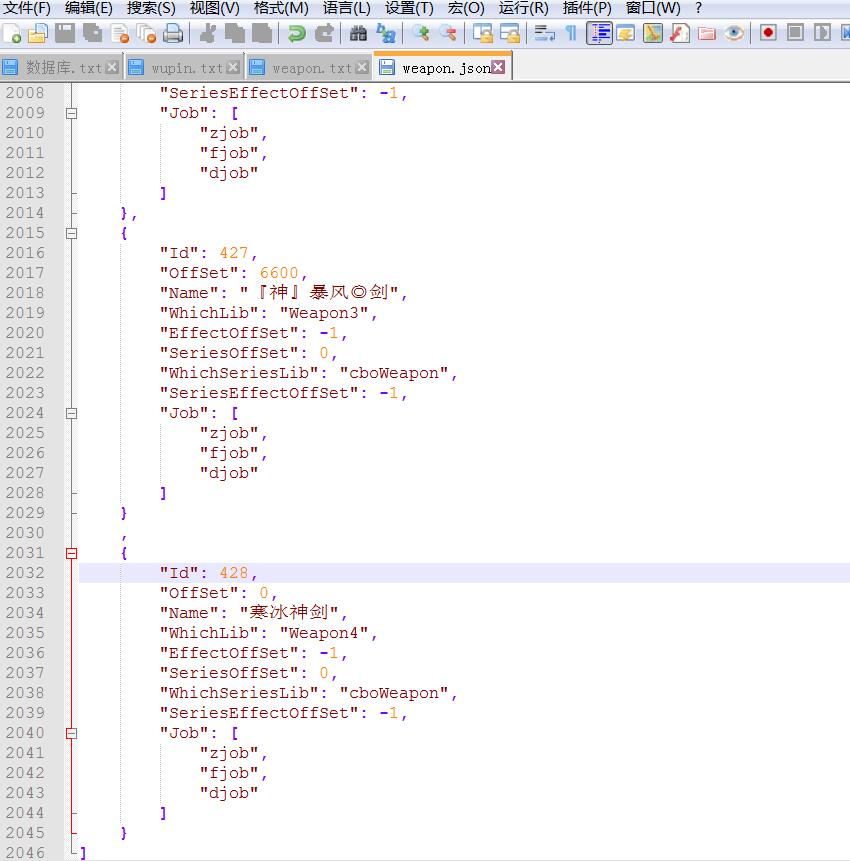Print the document using the printer icon

tap(173, 33)
